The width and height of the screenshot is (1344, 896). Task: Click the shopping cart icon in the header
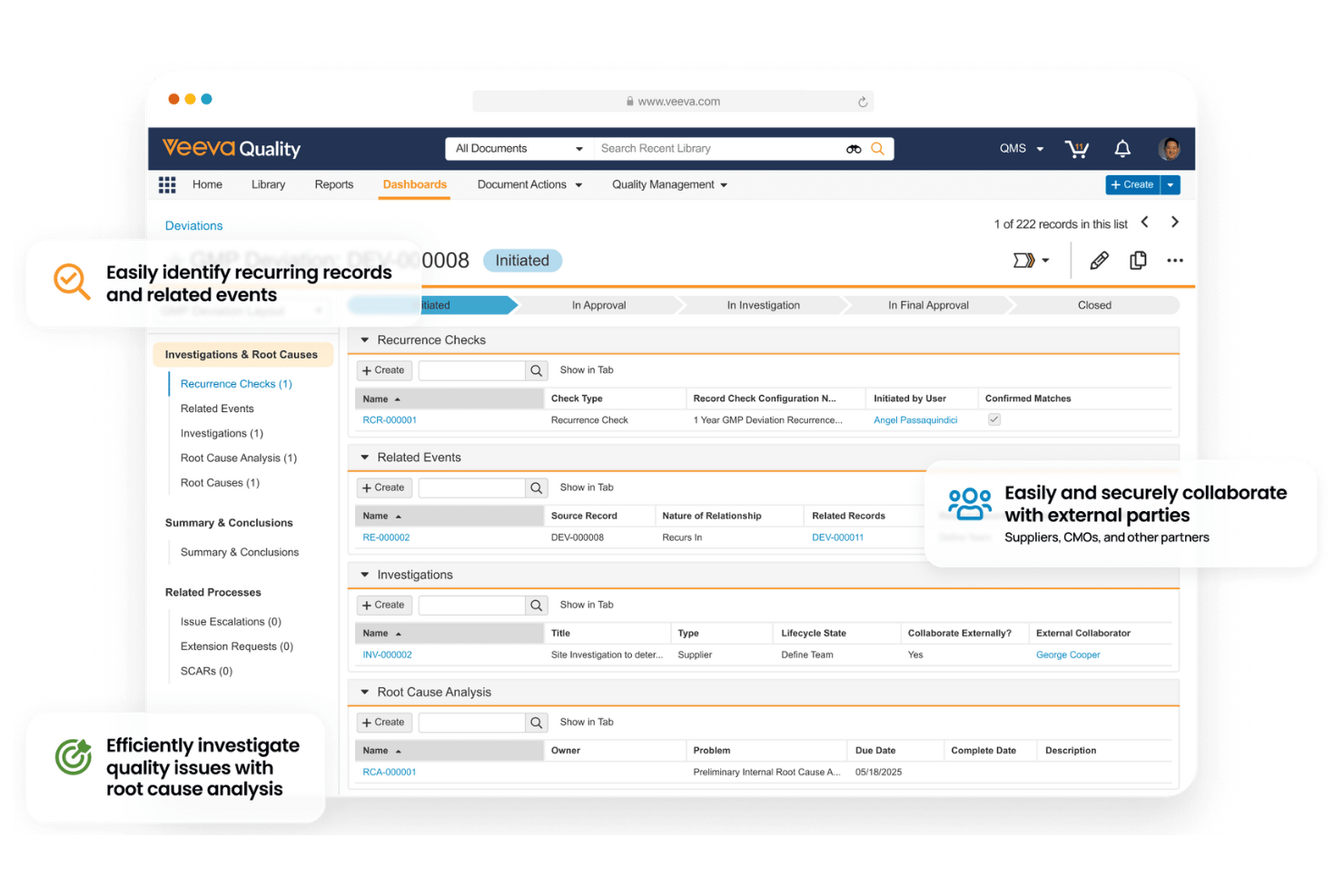[x=1076, y=148]
